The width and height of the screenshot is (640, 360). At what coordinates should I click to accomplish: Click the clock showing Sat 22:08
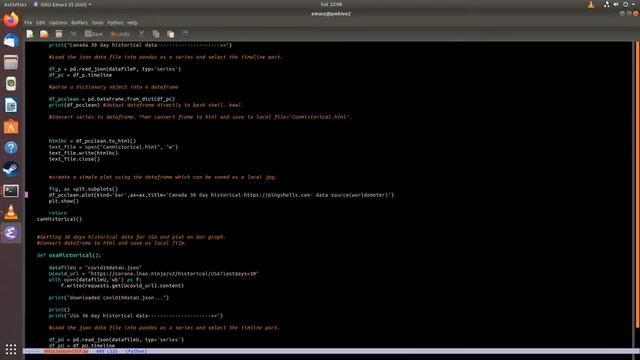331,4
